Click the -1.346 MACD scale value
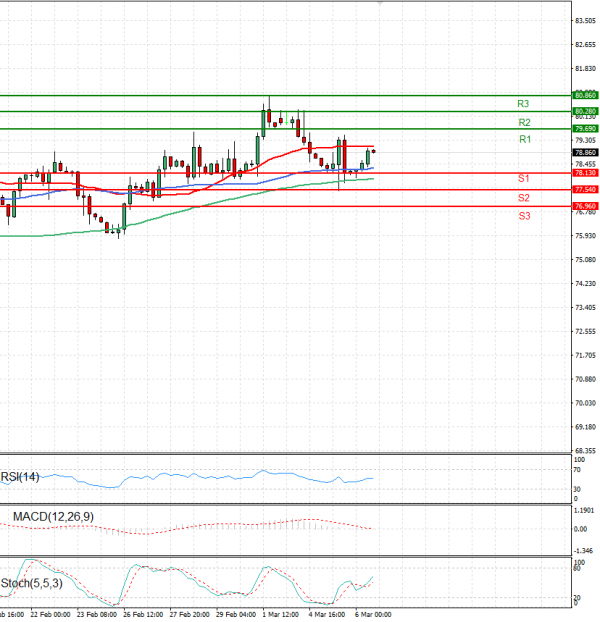Viewport: 600px width, 622px height. coord(584,551)
